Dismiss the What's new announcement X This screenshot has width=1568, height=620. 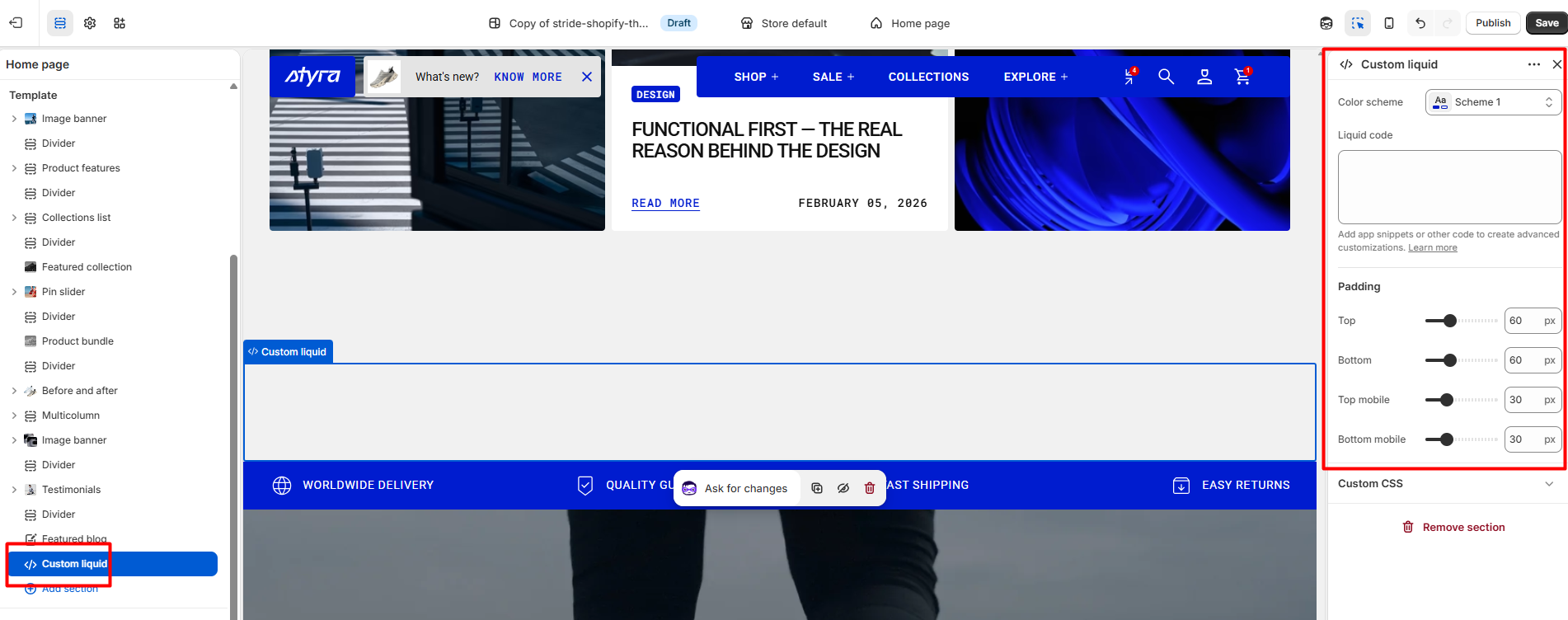[587, 77]
